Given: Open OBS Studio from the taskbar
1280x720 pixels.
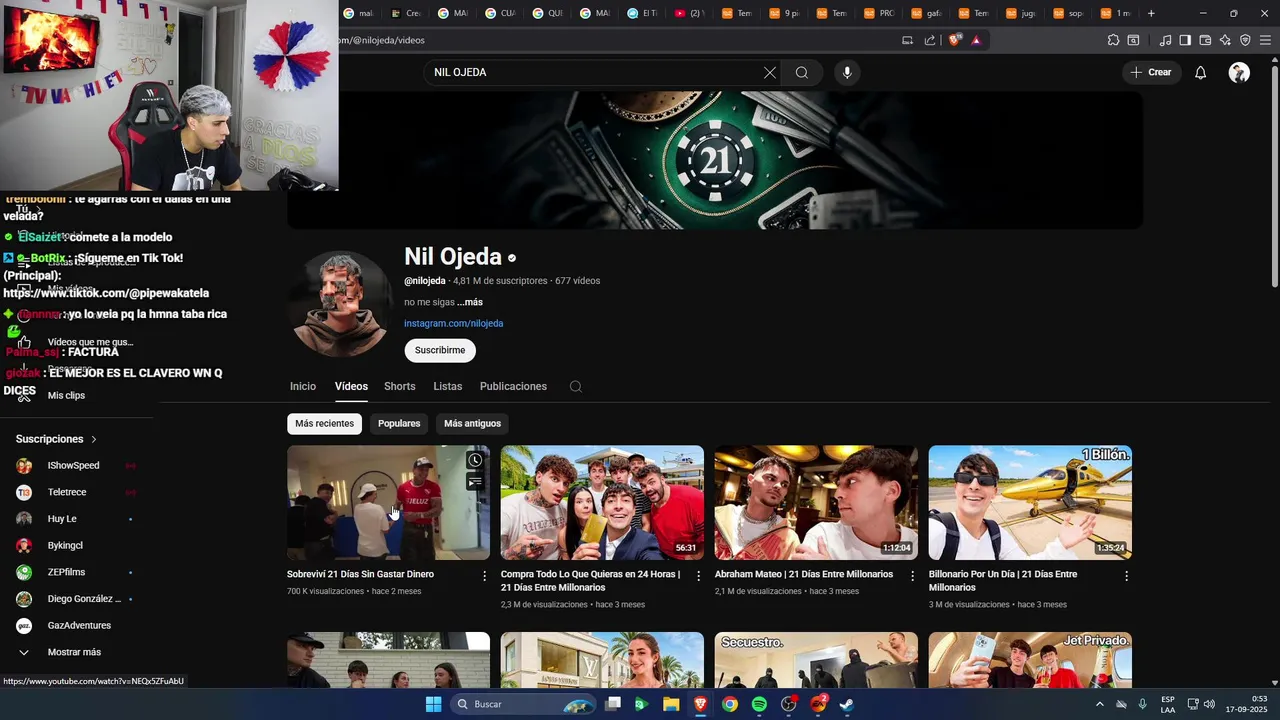Looking at the screenshot, I should pyautogui.click(x=788, y=704).
